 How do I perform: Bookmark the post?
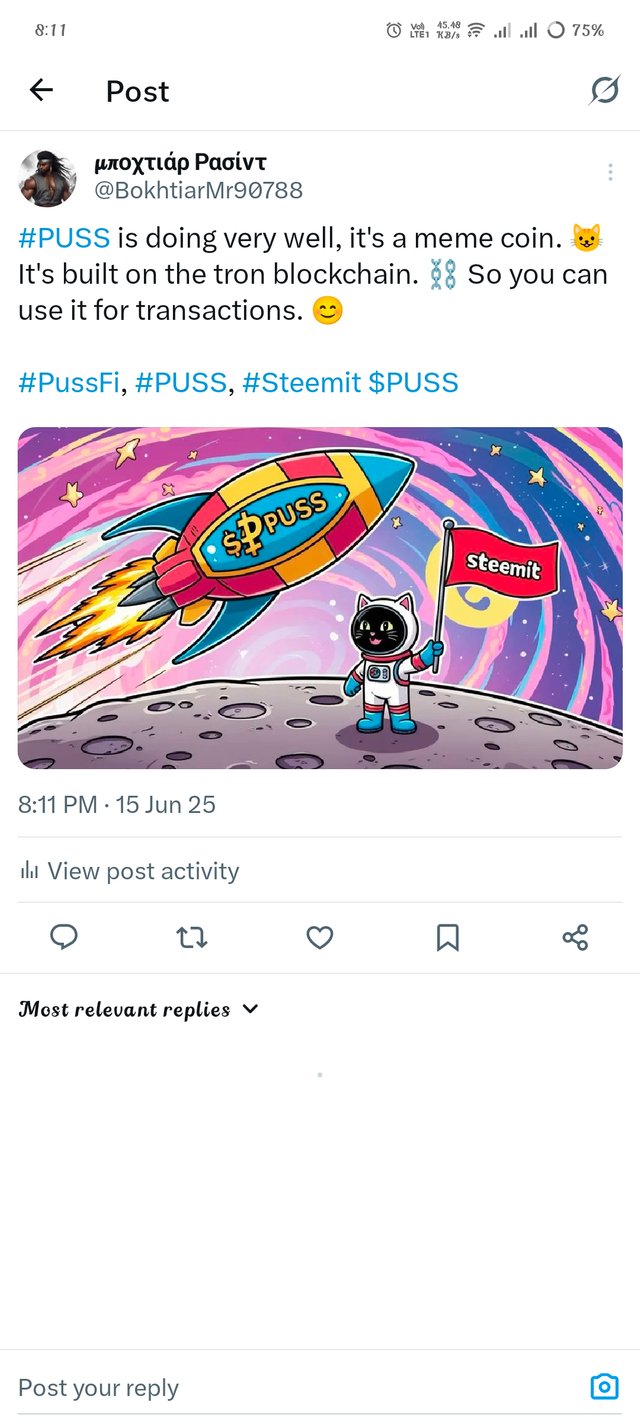[x=447, y=937]
